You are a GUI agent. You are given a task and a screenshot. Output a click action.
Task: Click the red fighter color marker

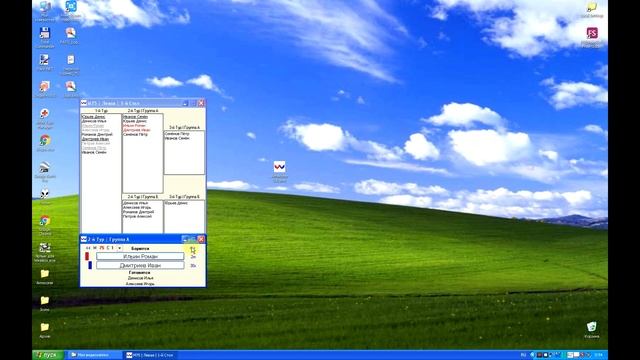point(87,256)
